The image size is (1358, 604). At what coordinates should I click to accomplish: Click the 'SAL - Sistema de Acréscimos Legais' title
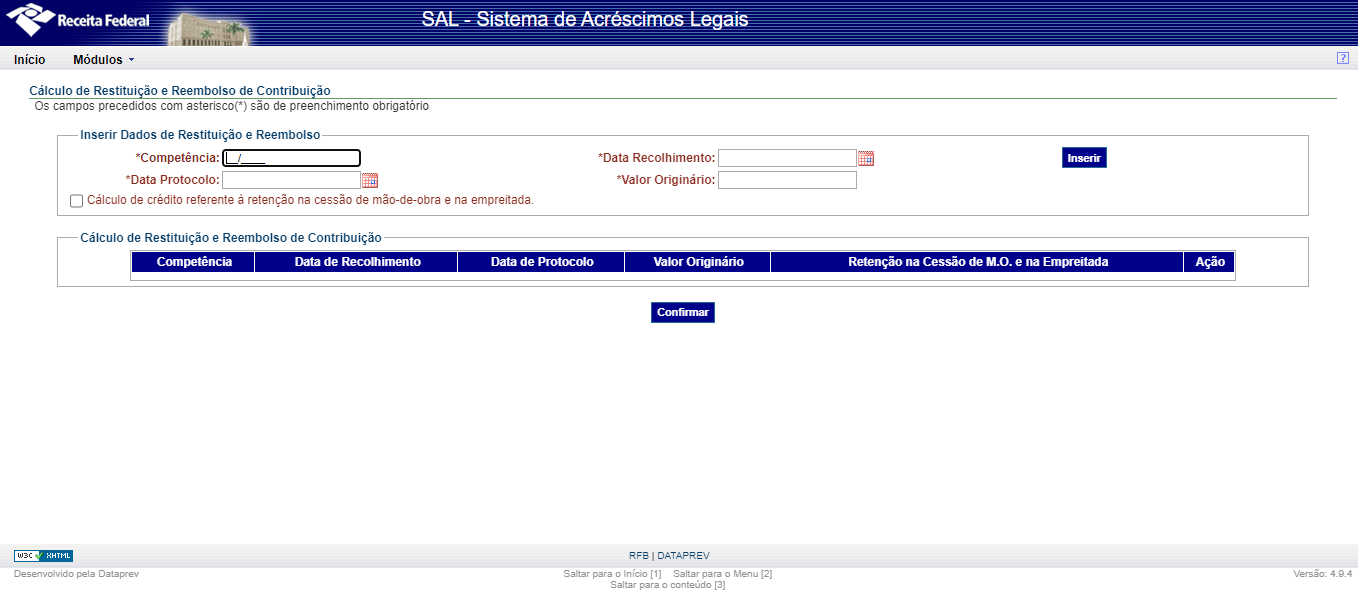click(x=584, y=20)
